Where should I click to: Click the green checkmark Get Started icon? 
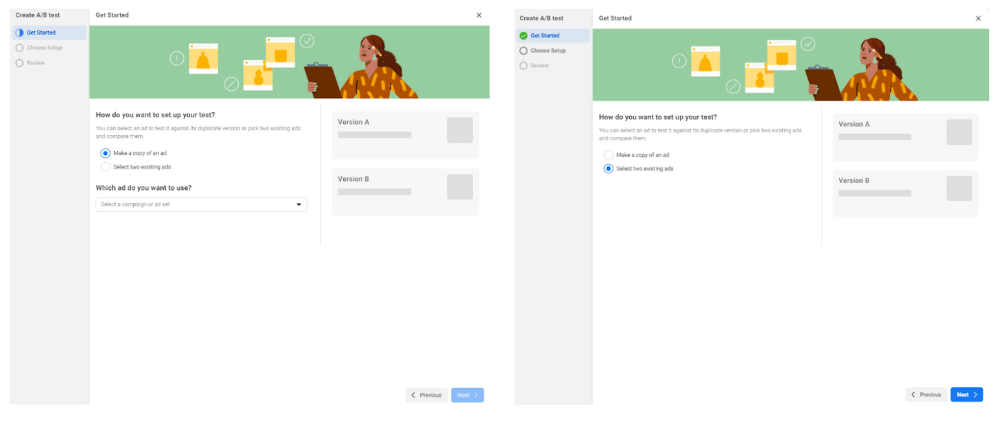[523, 35]
